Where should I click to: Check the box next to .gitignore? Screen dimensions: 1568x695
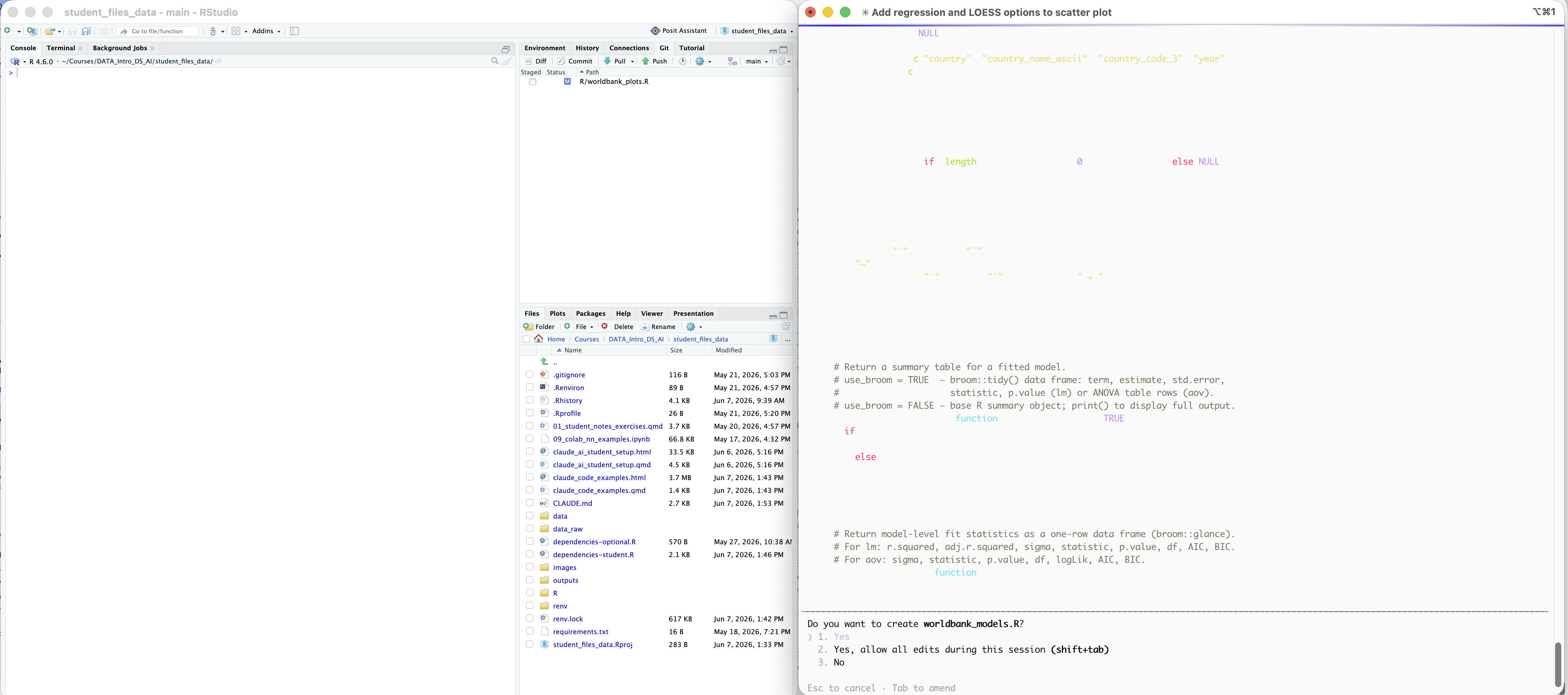point(529,375)
